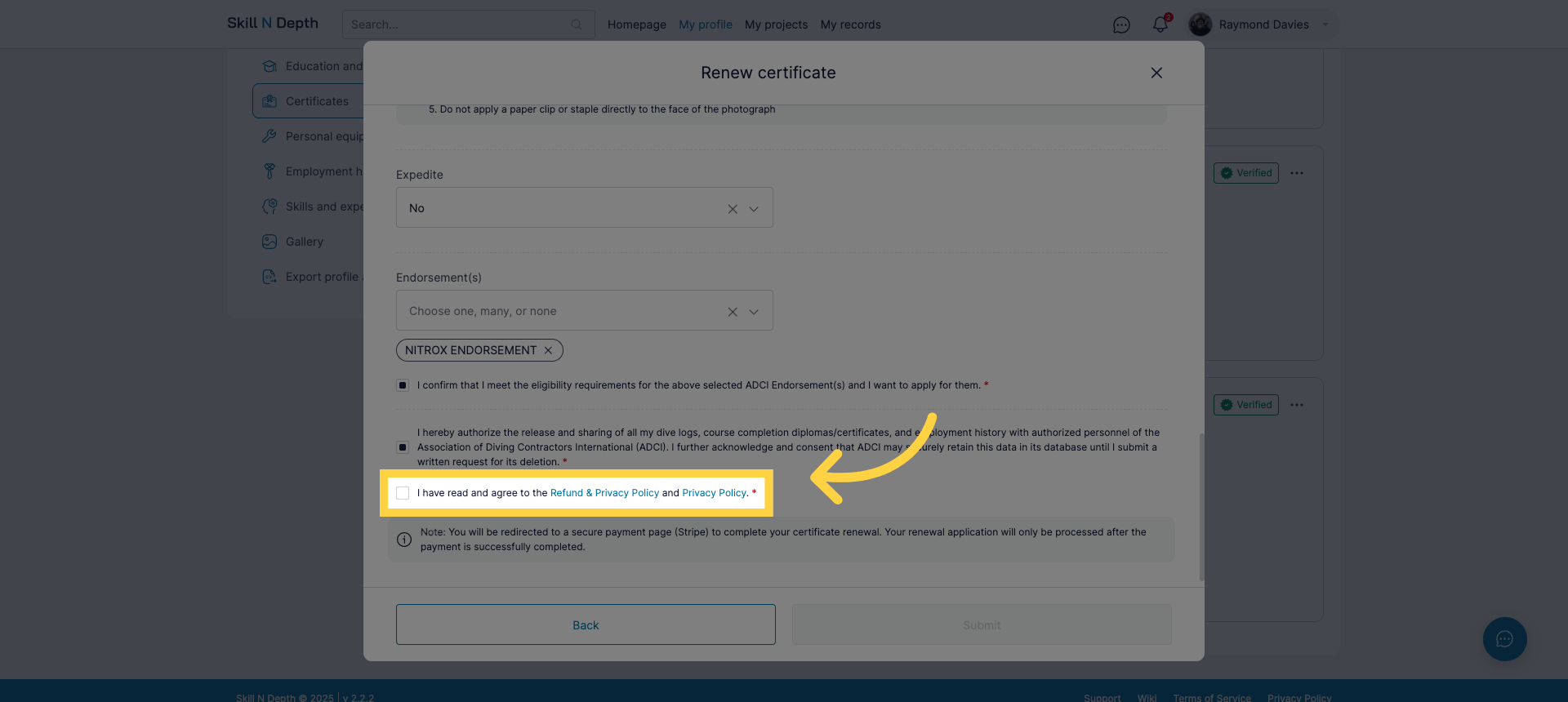The width and height of the screenshot is (1568, 702).
Task: Open the Expedite dropdown showing No
Action: coord(753,207)
